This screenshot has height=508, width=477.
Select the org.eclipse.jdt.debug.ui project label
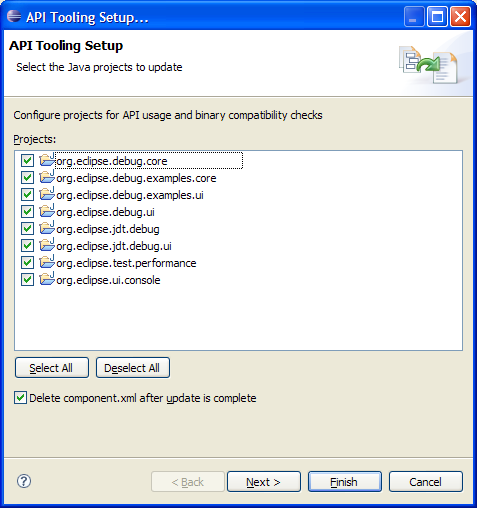point(114,246)
